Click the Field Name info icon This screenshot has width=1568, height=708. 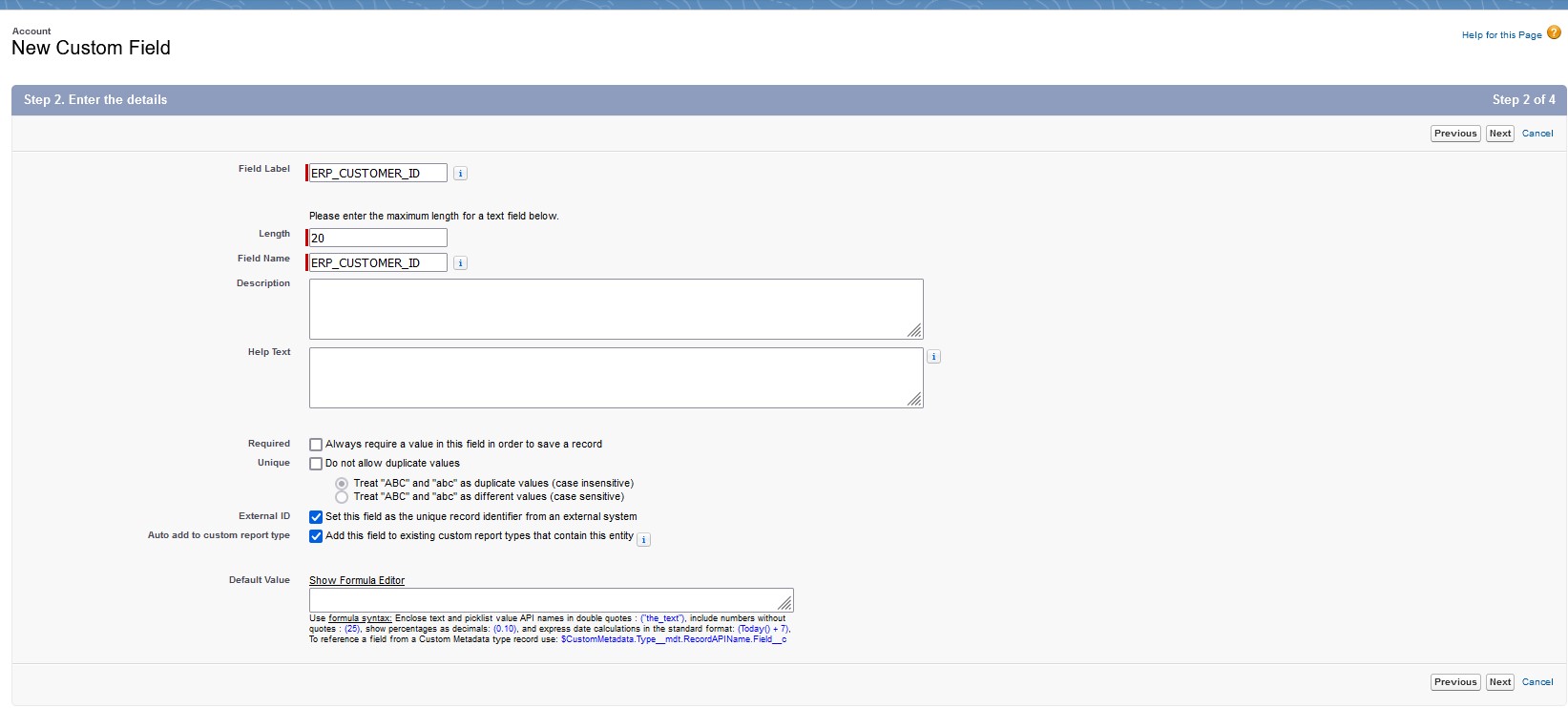tap(460, 263)
